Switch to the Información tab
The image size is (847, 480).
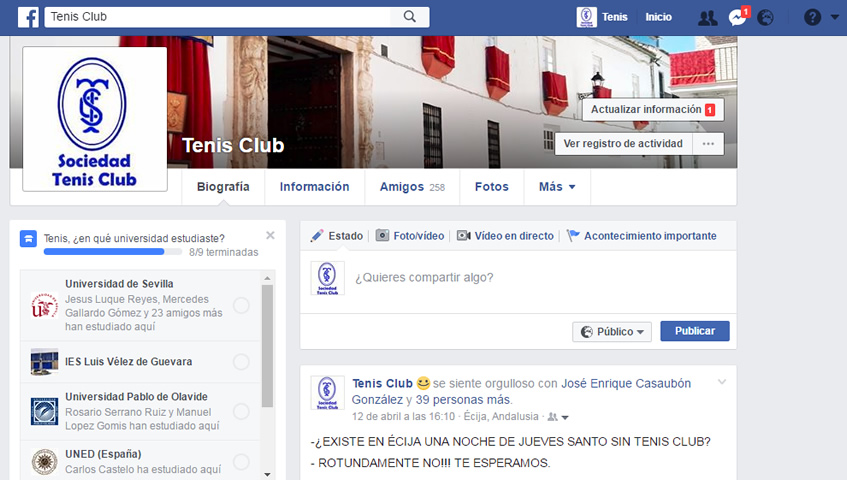coord(314,187)
